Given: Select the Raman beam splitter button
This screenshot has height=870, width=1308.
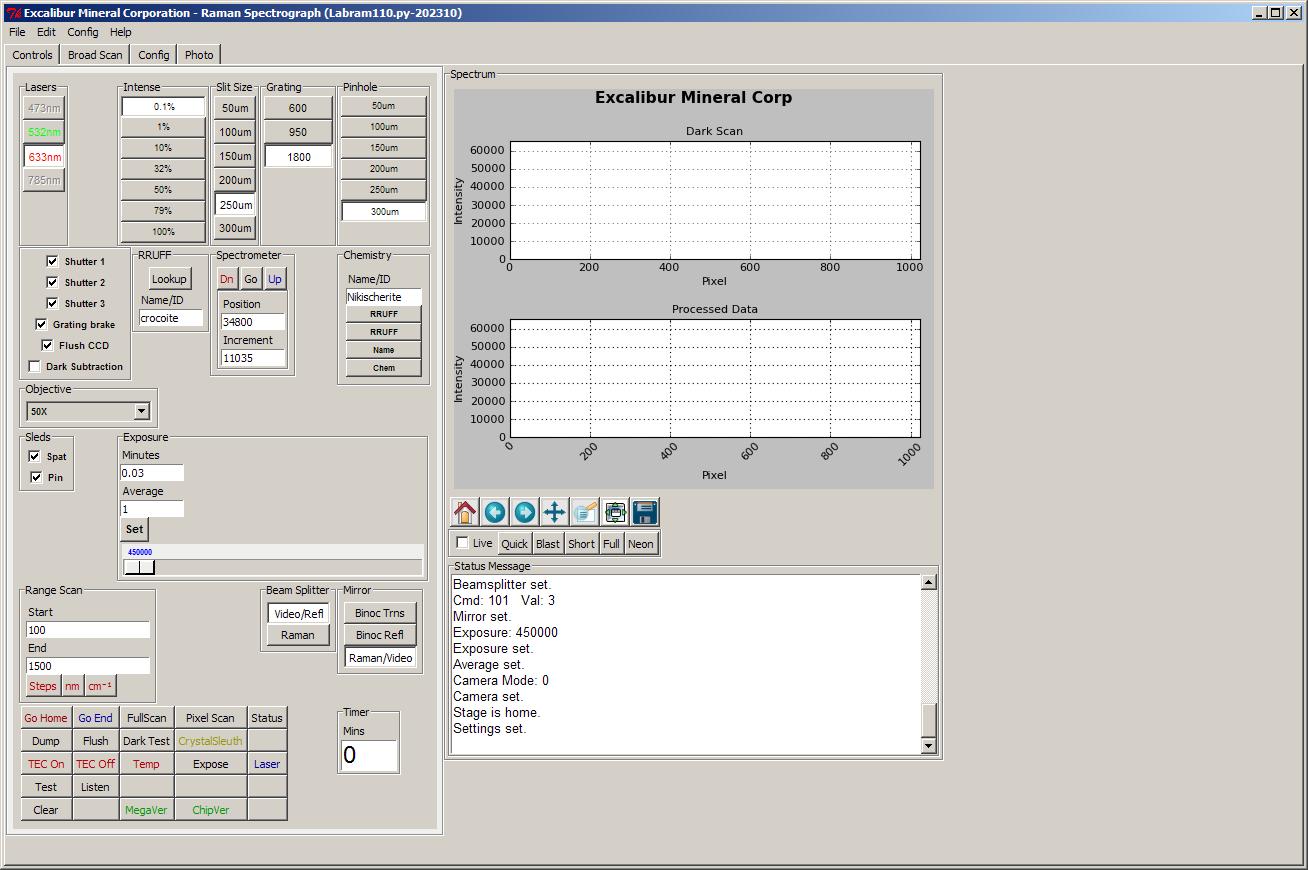Looking at the screenshot, I should point(298,635).
